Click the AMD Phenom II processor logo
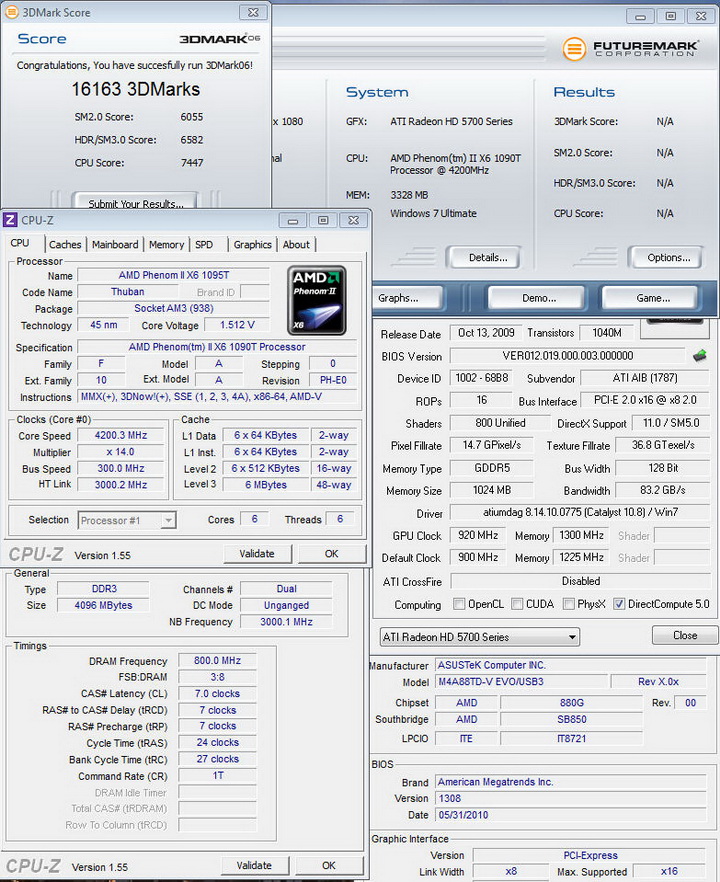This screenshot has width=720, height=882. click(x=316, y=300)
